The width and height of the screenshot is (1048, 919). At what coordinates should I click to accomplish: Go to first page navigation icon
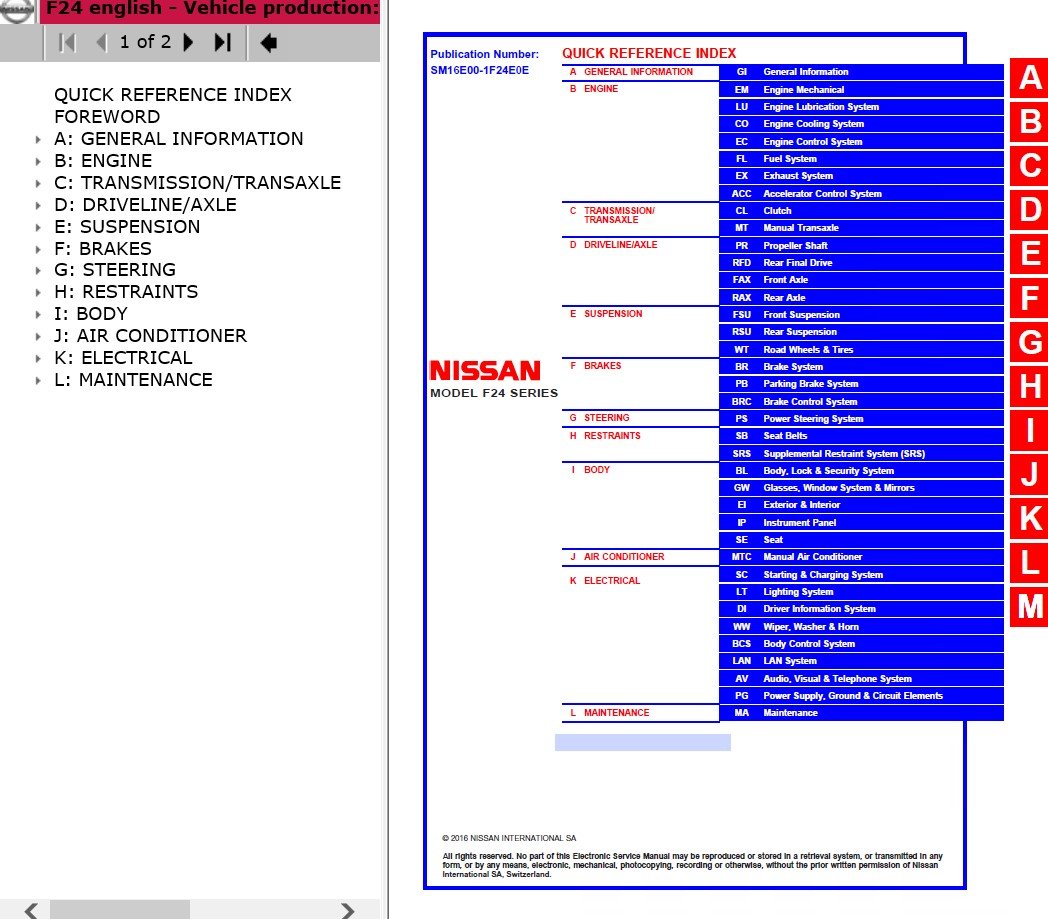point(66,43)
